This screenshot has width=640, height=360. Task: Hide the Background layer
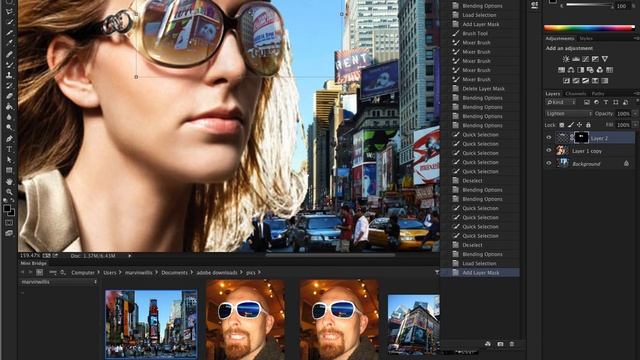point(549,163)
